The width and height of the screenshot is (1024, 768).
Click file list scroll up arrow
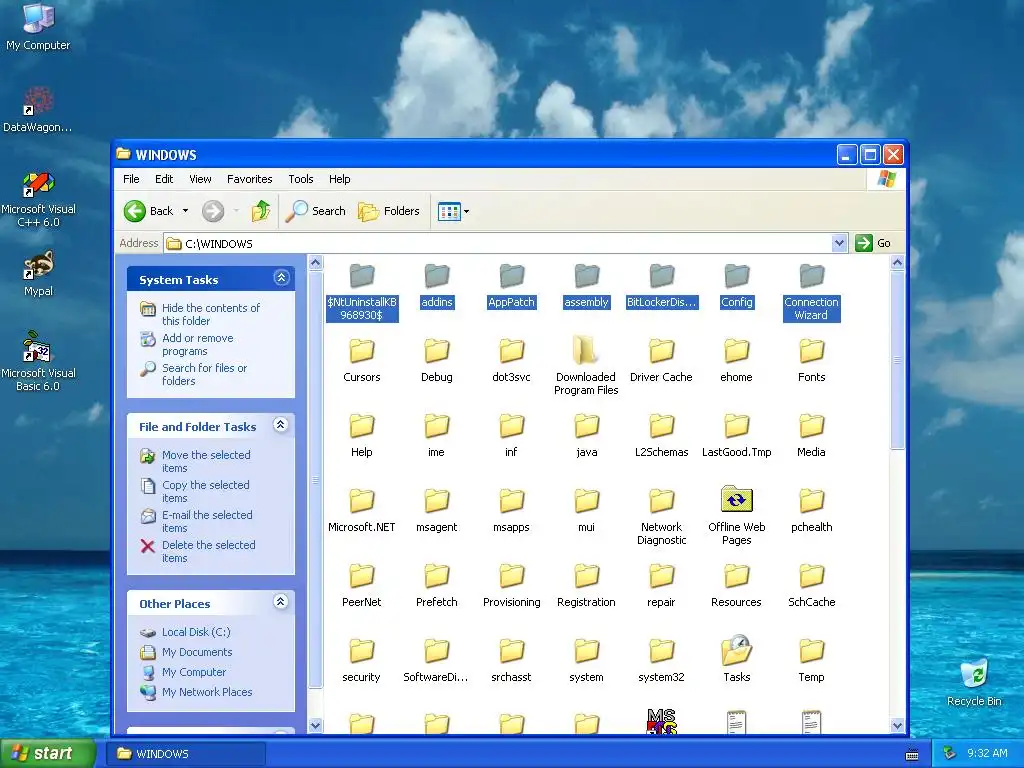(x=897, y=263)
